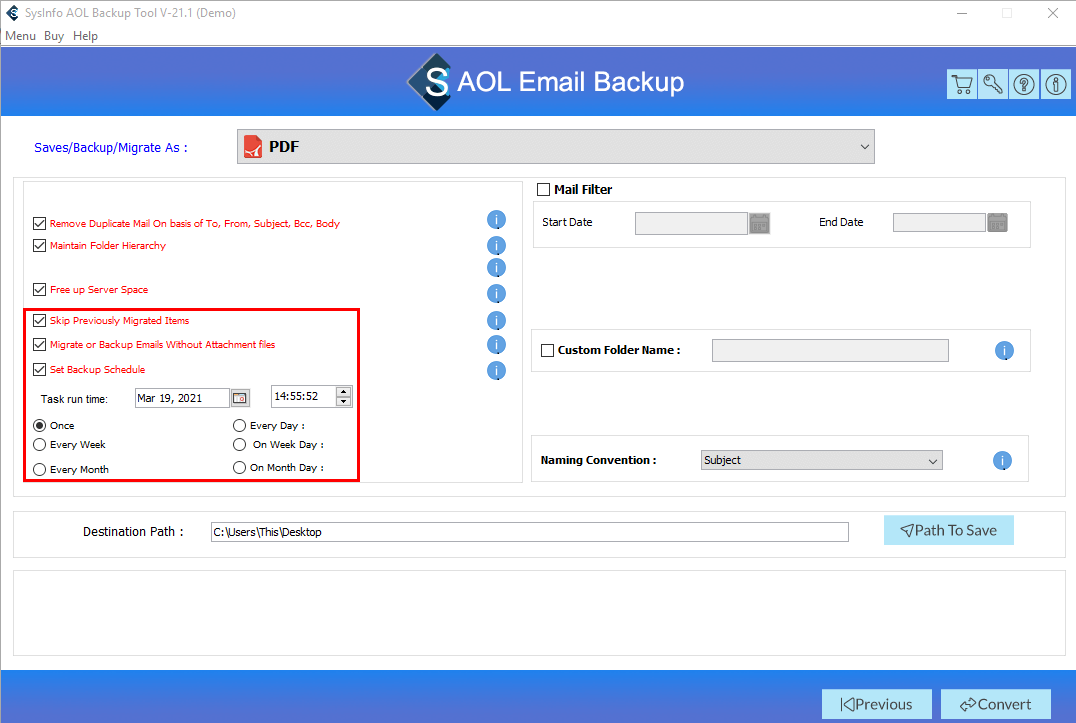Click the Convert button
The width and height of the screenshot is (1076, 723).
point(995,704)
